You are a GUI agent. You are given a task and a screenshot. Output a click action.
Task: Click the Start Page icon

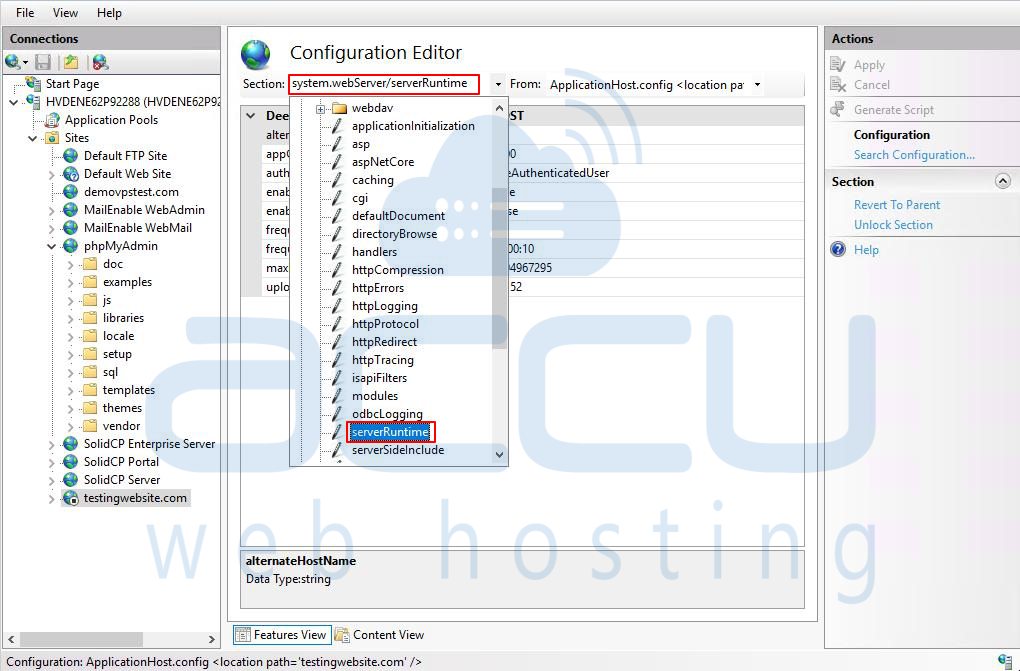(33, 83)
